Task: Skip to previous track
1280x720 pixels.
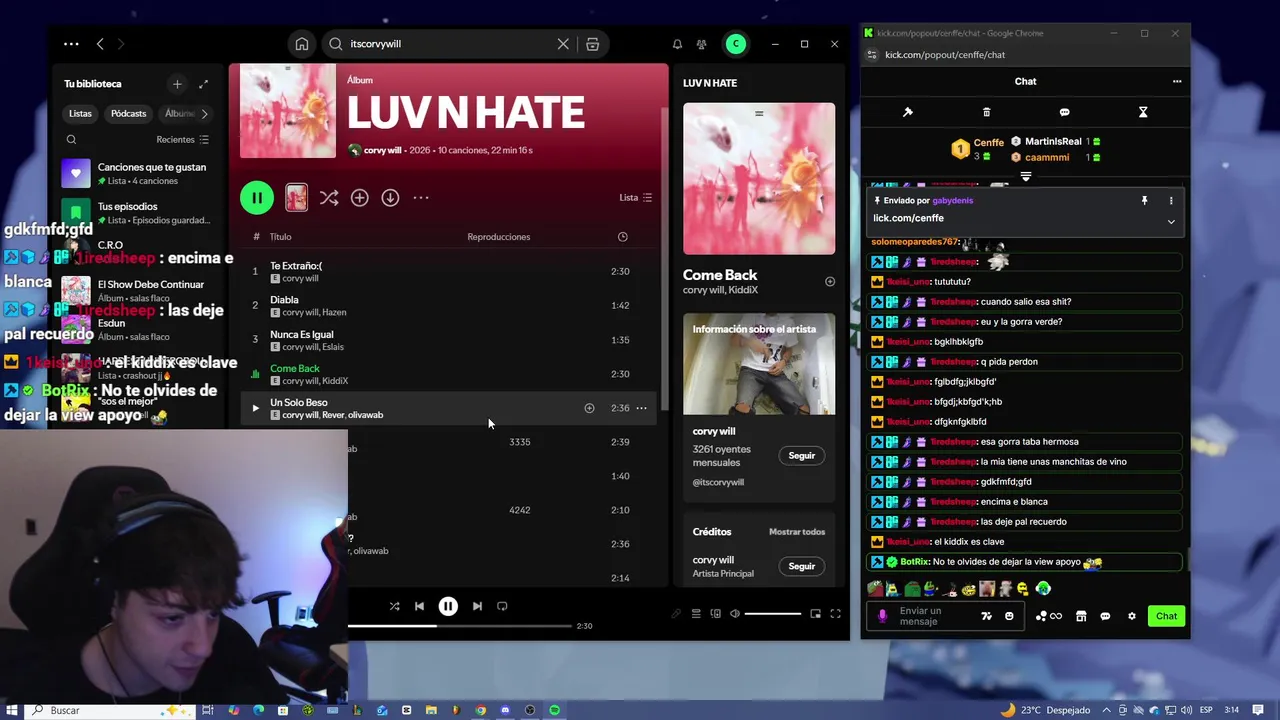Action: pyautogui.click(x=419, y=606)
